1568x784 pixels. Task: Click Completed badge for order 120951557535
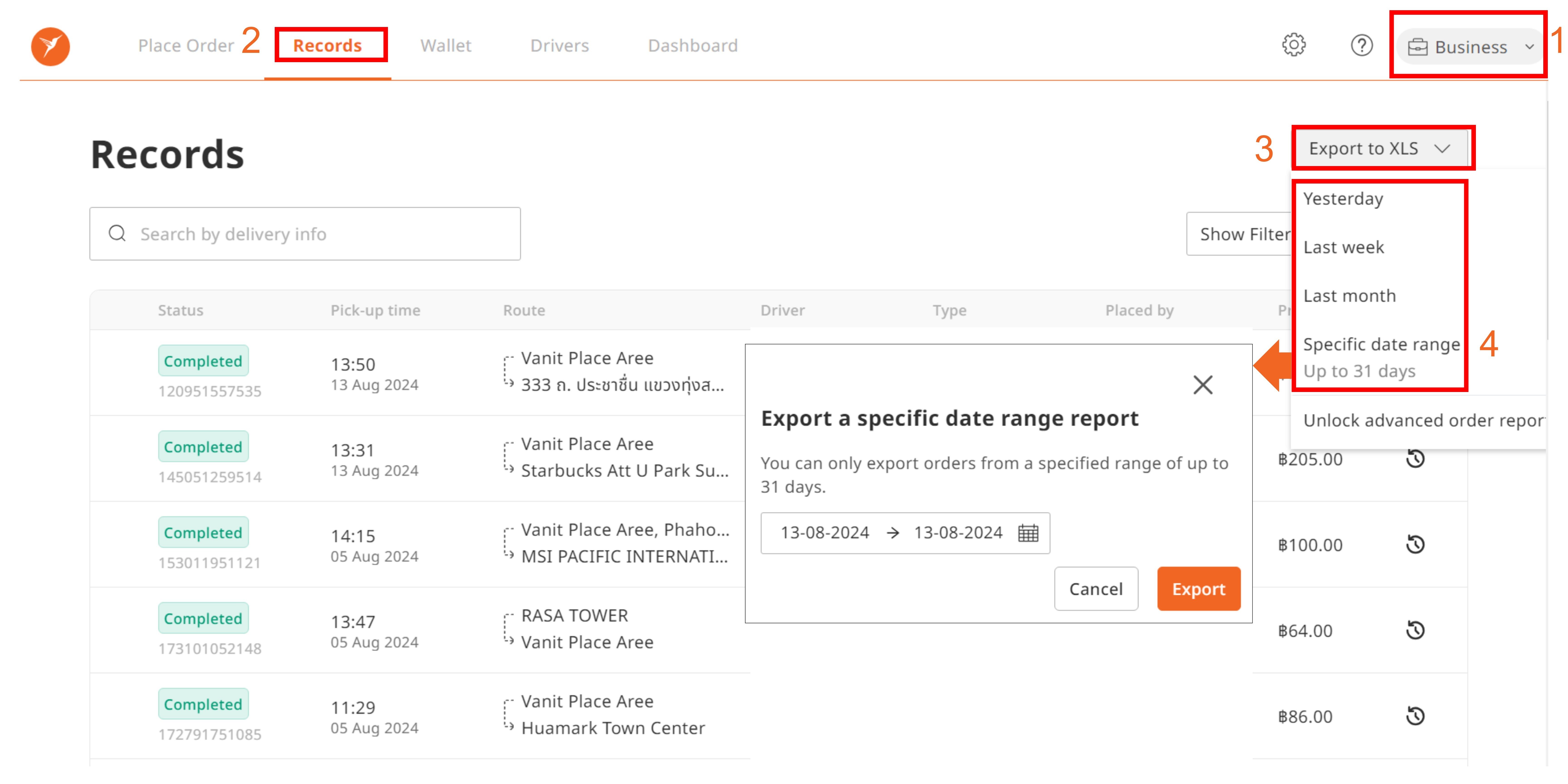tap(203, 361)
